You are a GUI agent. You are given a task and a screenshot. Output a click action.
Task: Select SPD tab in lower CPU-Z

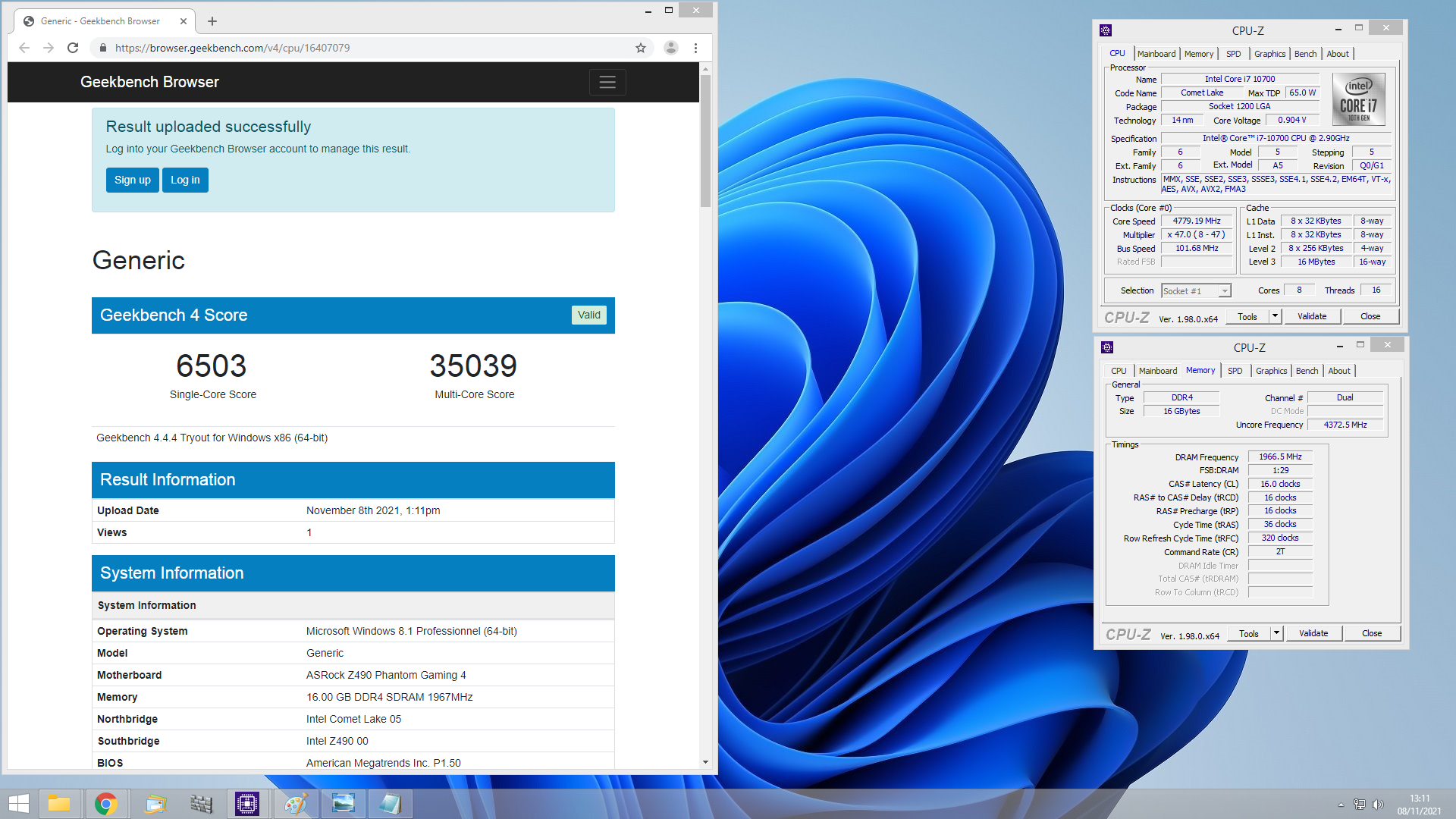[x=1235, y=371]
